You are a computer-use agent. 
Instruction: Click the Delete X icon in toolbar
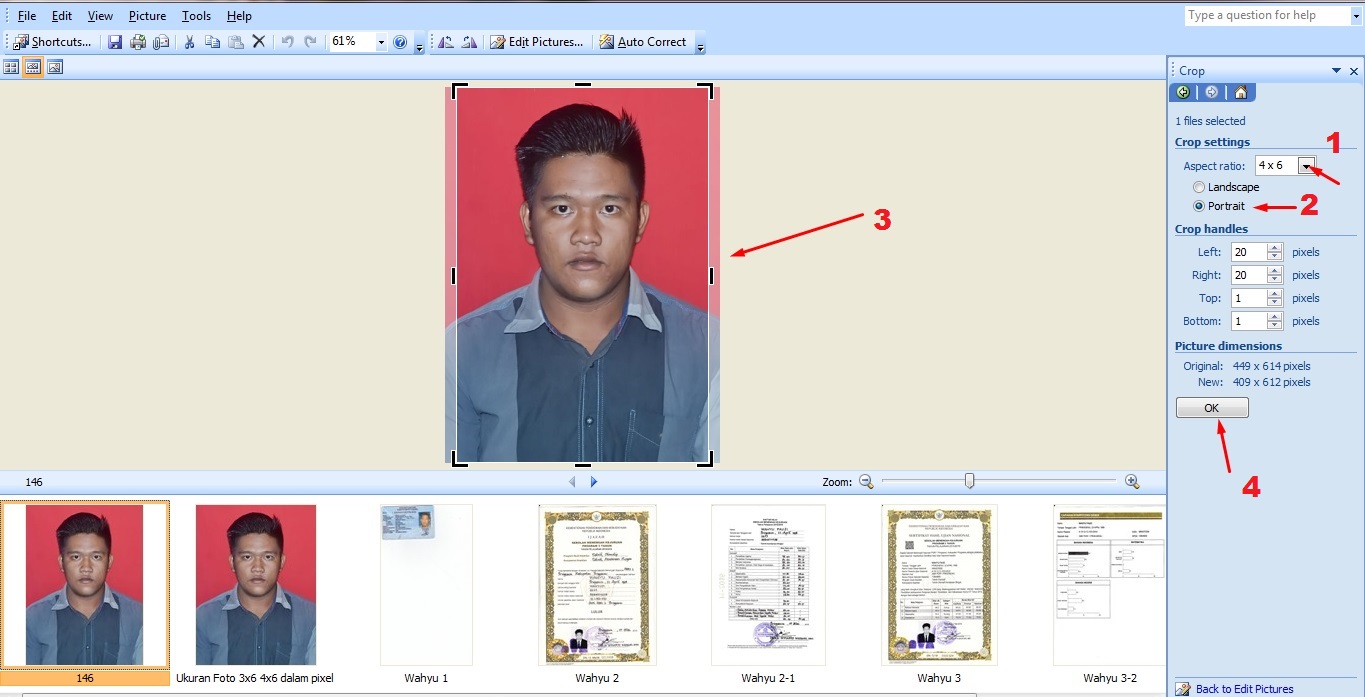coord(258,42)
